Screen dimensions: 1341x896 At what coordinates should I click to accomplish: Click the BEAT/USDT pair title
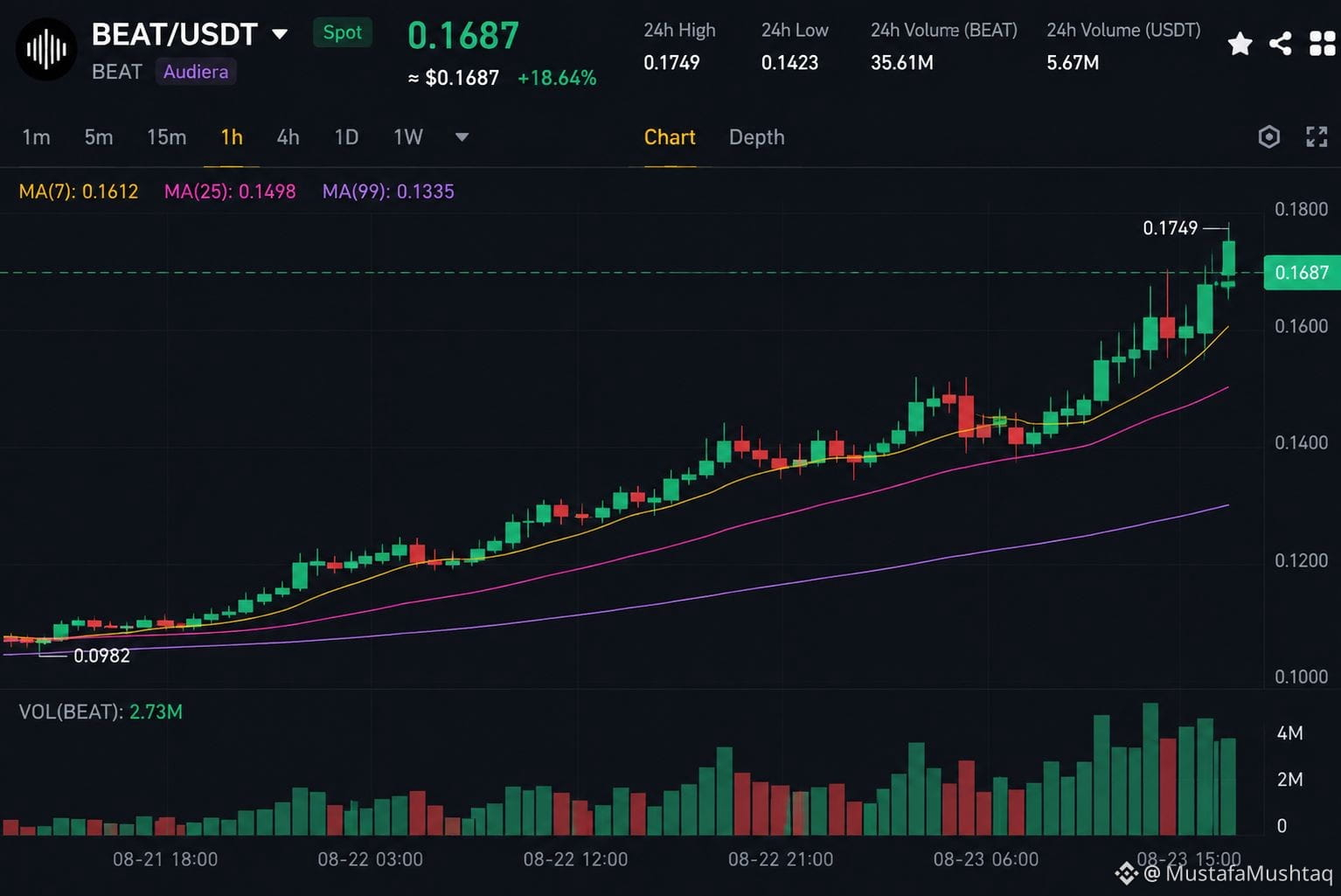pos(174,34)
